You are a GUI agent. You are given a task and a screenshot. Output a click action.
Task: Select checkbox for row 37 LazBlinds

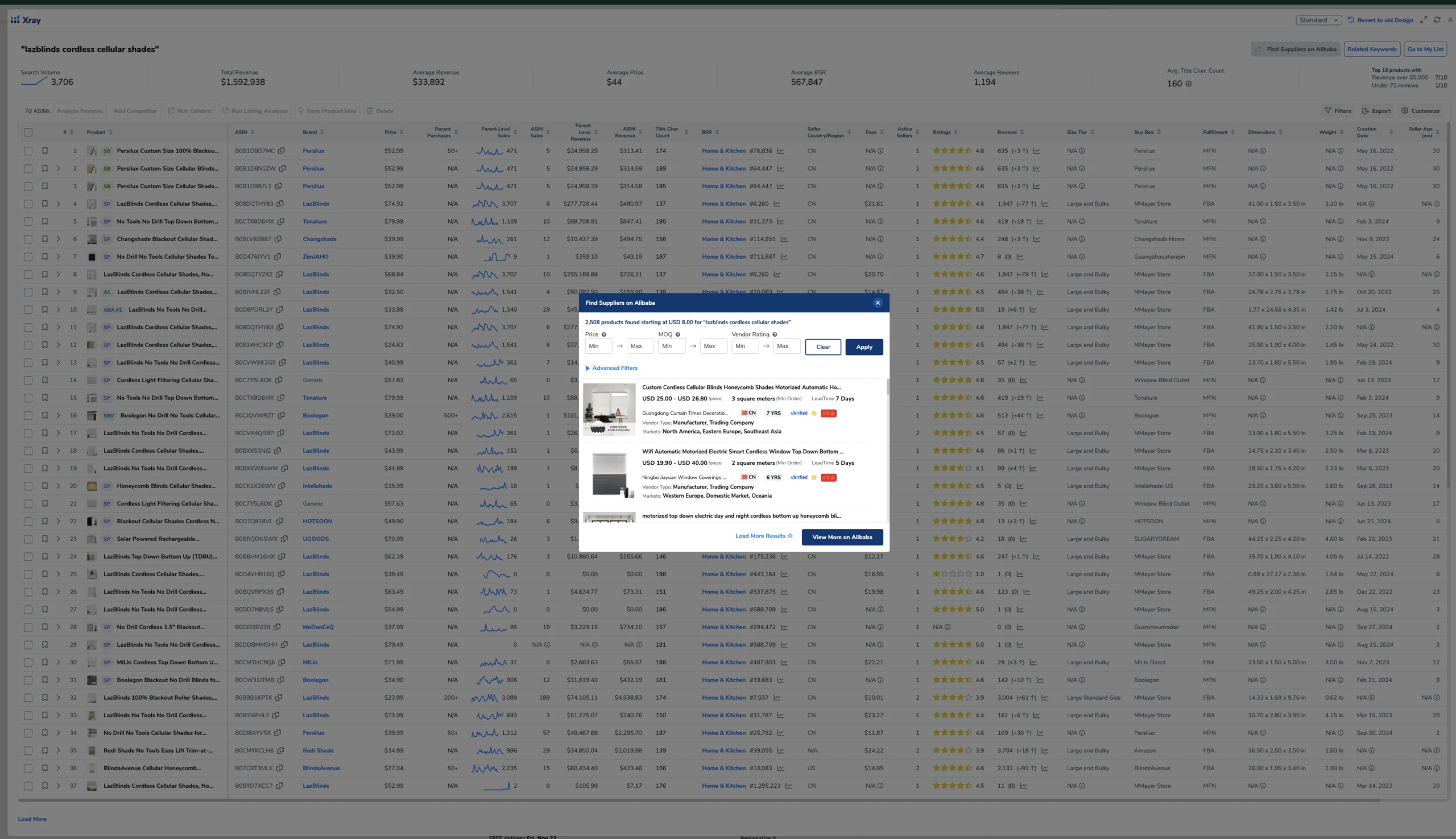click(28, 786)
